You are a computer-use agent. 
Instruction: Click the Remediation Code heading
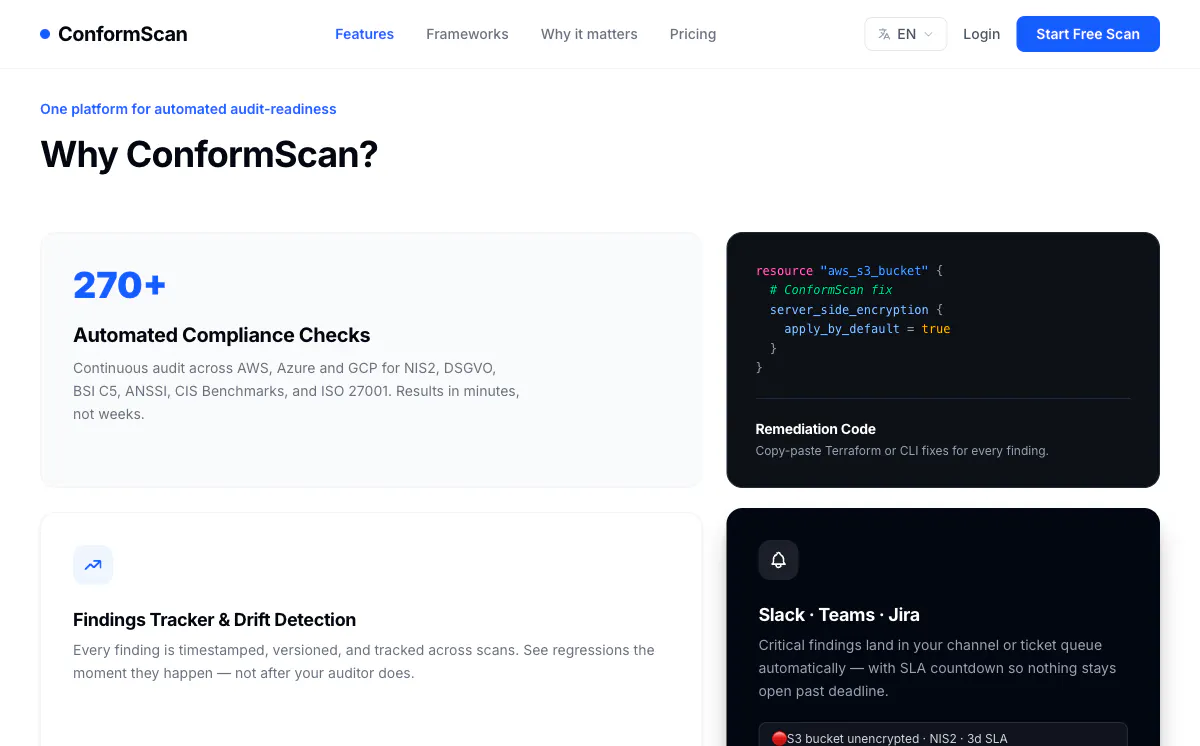[x=816, y=429]
